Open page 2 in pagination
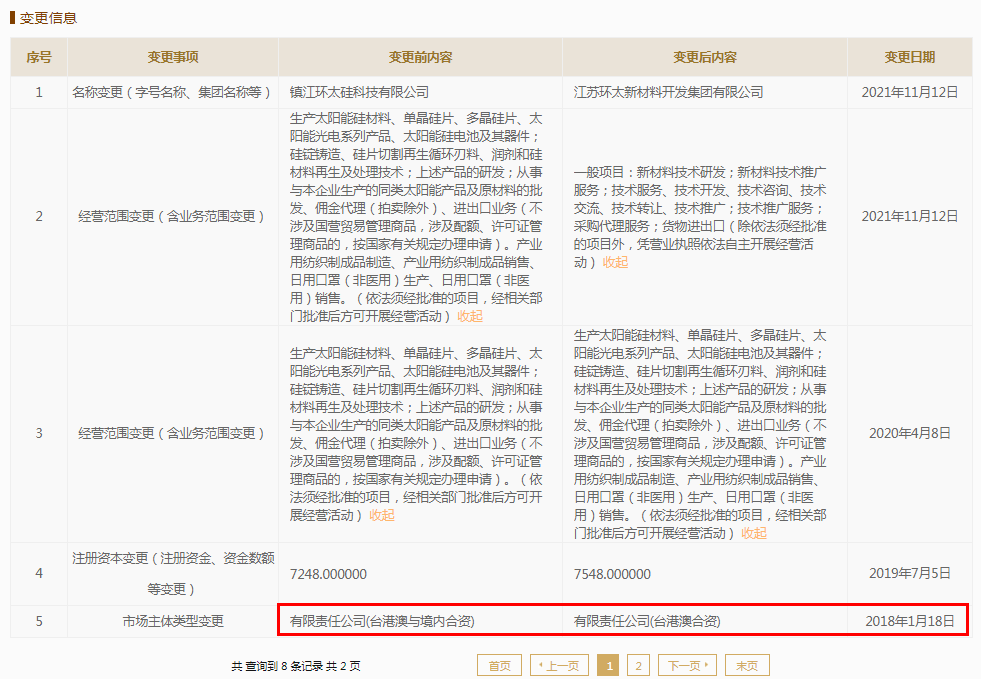981x679 pixels. point(638,665)
